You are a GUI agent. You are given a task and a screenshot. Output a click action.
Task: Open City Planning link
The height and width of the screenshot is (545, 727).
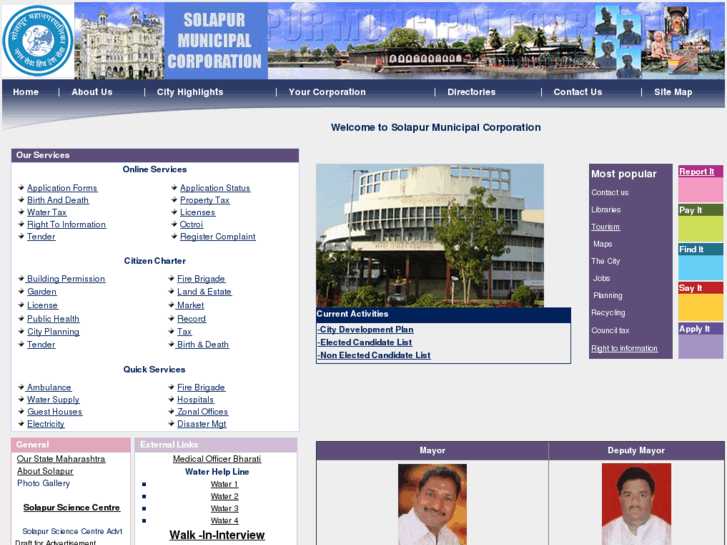[x=53, y=332]
